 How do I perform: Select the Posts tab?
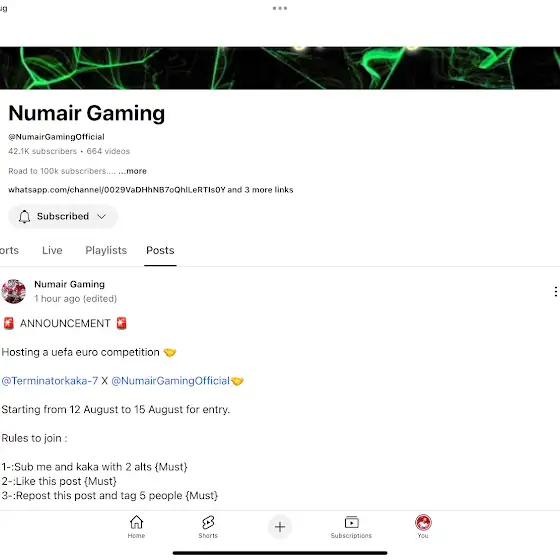click(x=160, y=250)
